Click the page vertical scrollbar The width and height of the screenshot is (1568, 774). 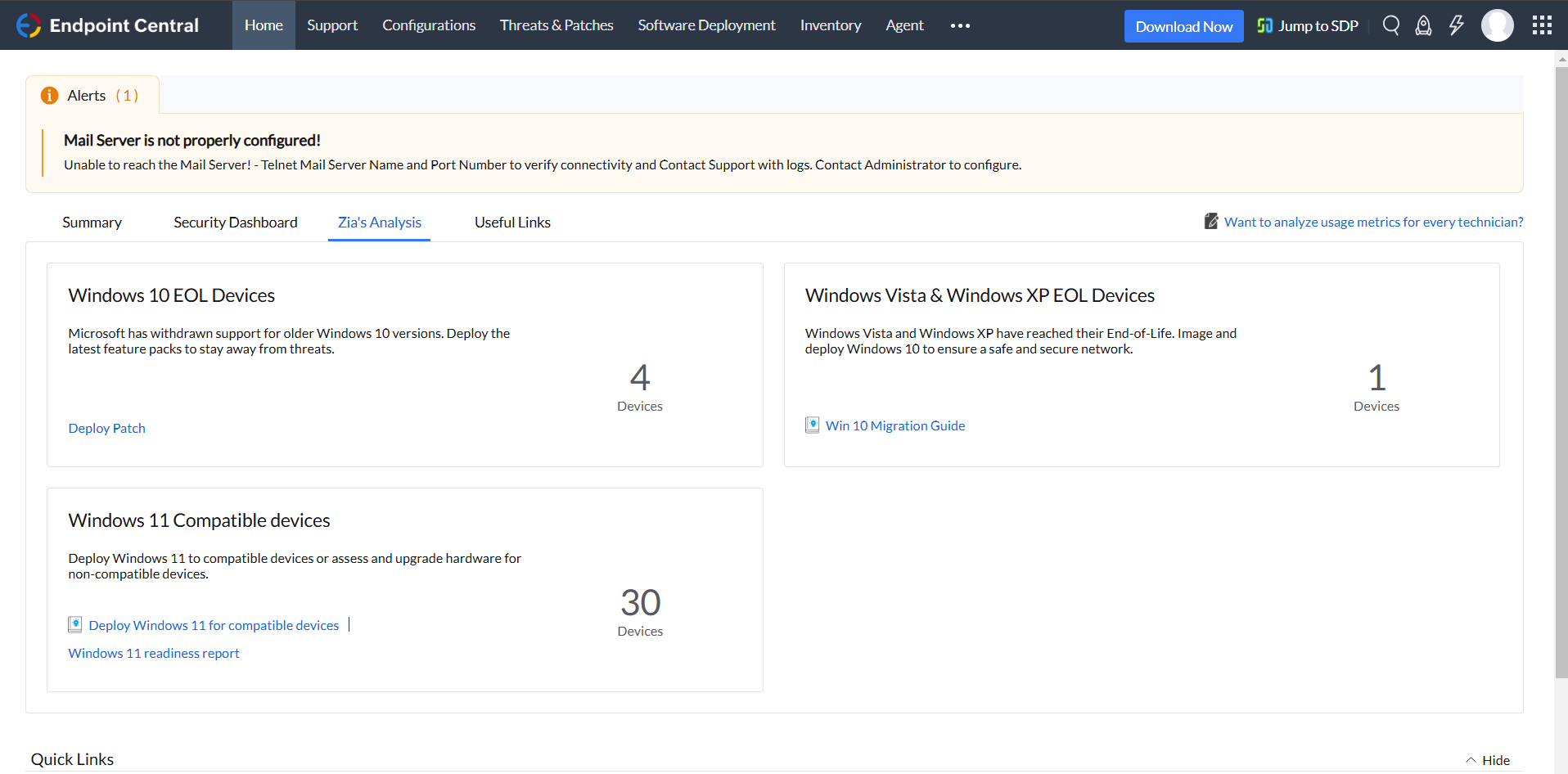point(1561,368)
